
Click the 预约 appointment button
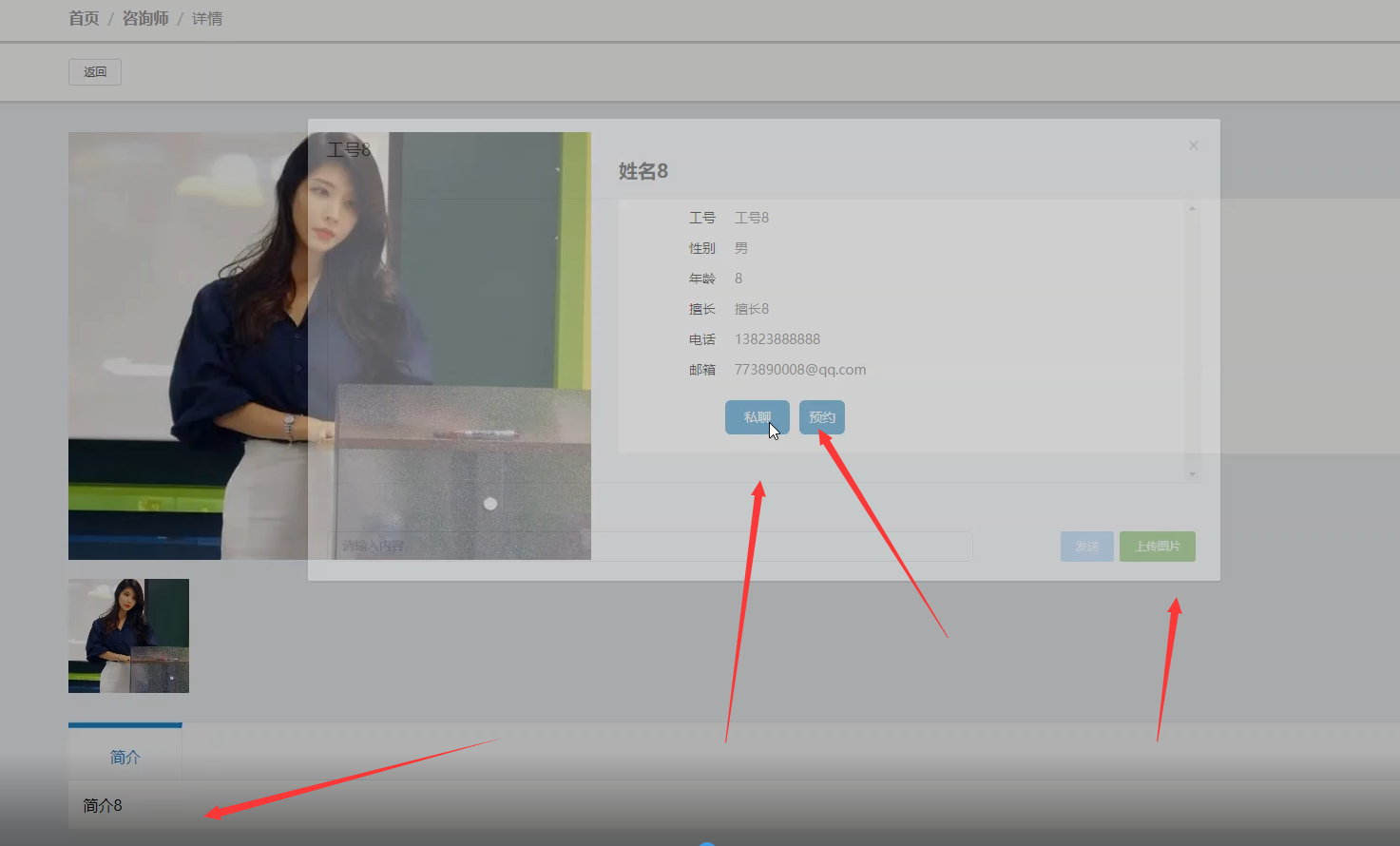[x=822, y=417]
